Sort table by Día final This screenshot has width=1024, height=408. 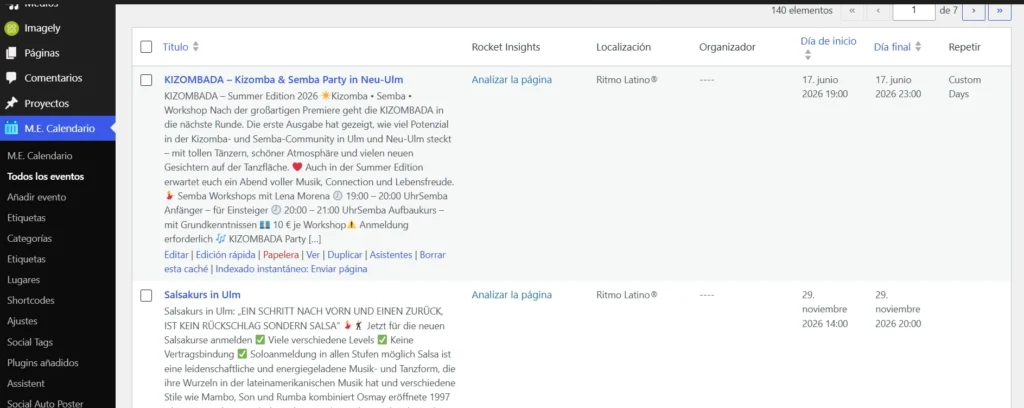[892, 47]
